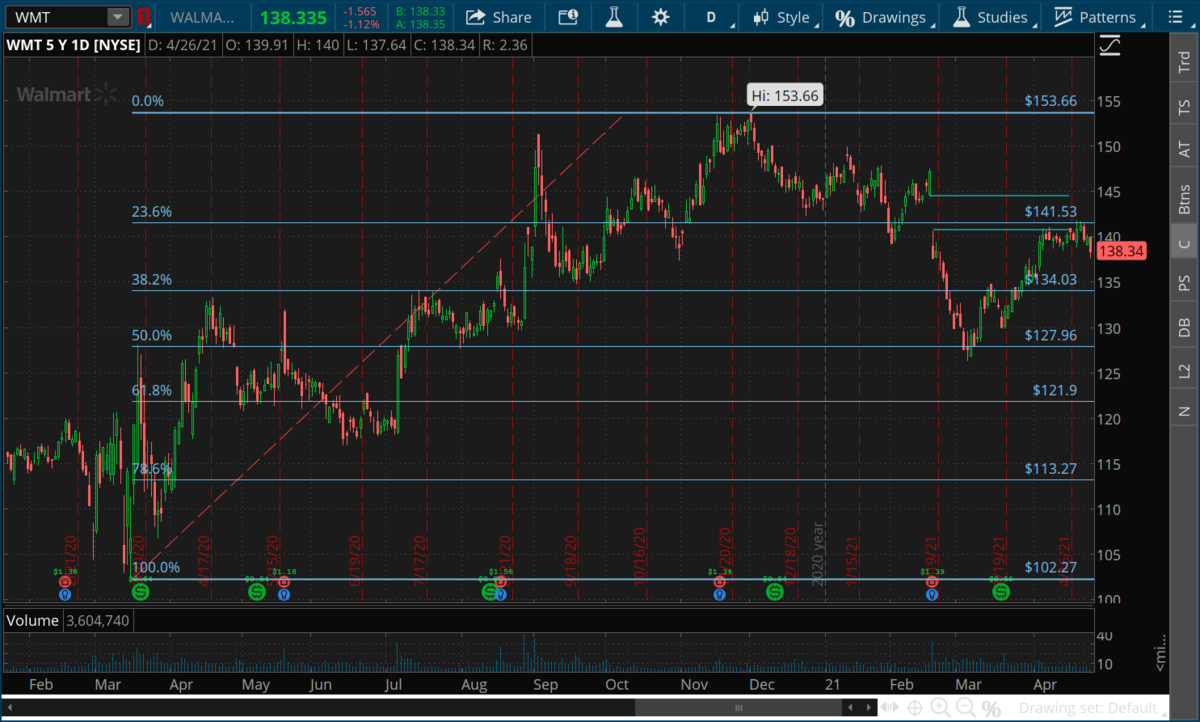Click scrollbar right arrow button
The height and width of the screenshot is (722, 1200).
tap(868, 707)
